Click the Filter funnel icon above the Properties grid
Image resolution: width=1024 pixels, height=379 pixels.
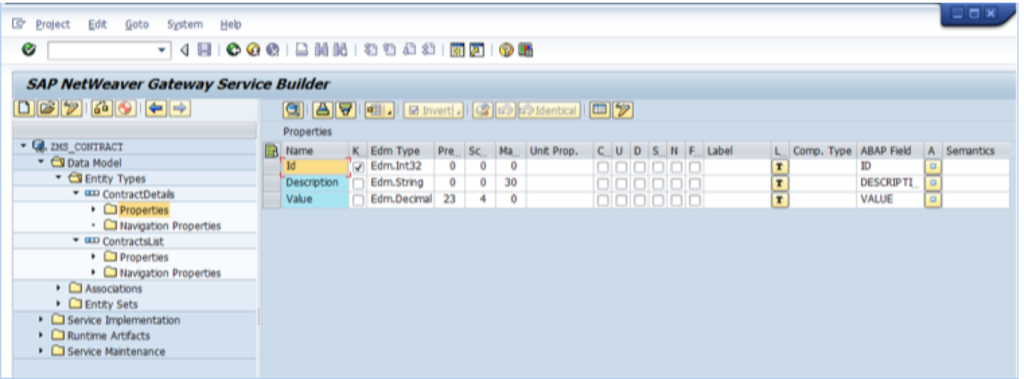345,110
